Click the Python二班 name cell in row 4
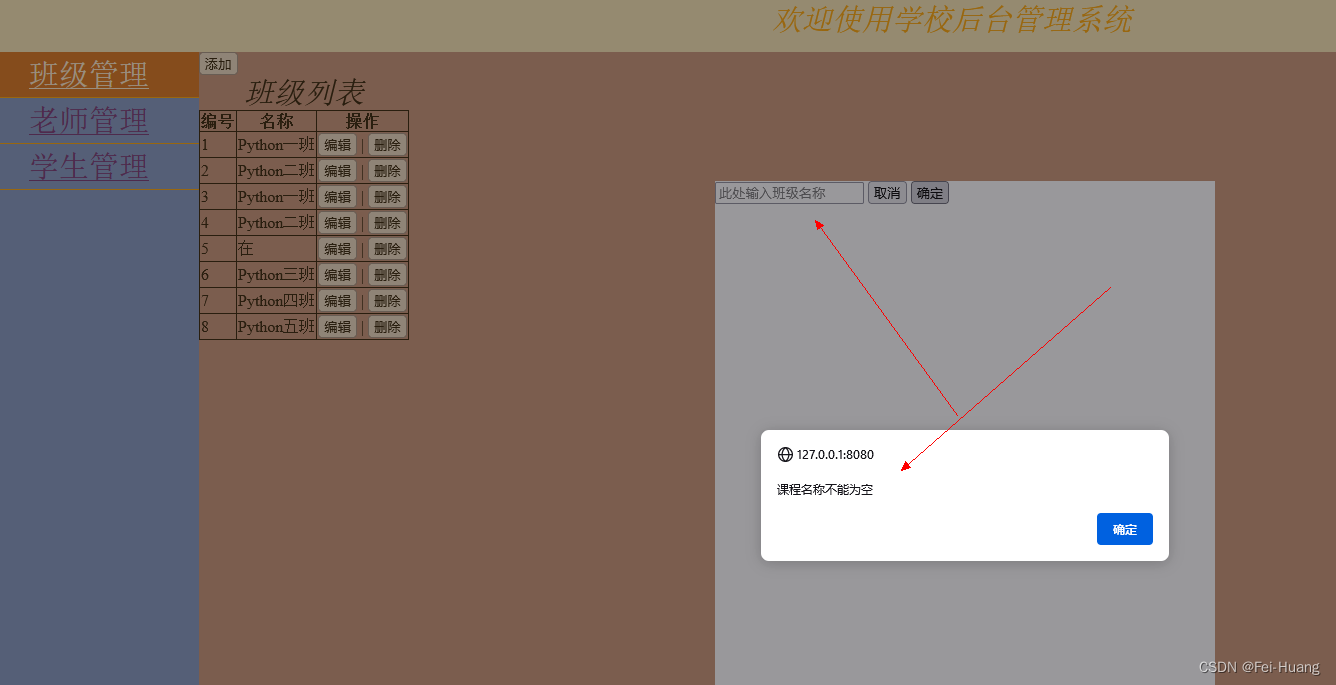The image size is (1336, 685). click(x=277, y=223)
